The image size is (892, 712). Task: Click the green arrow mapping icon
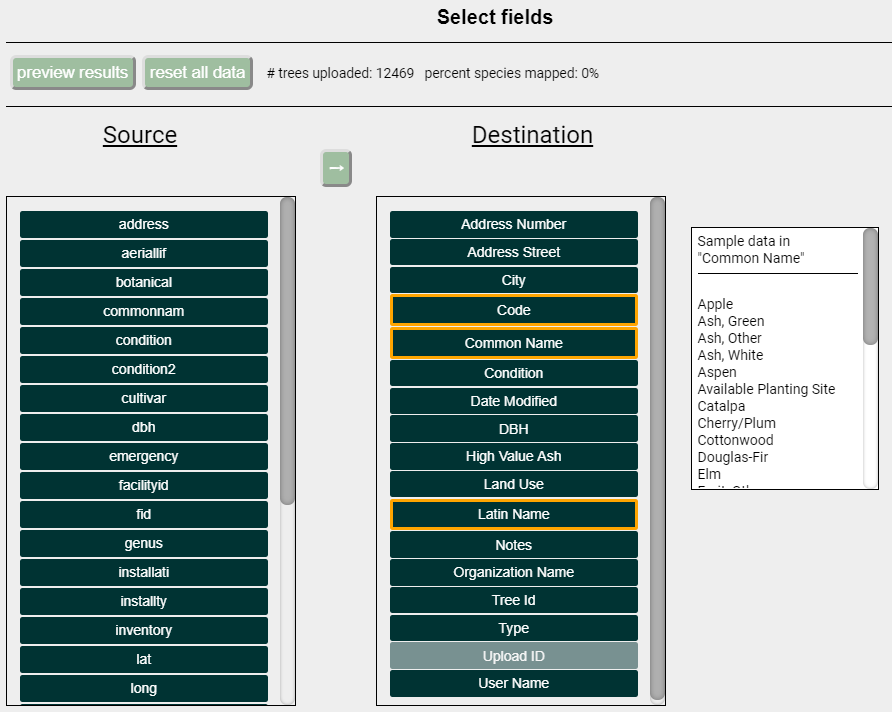click(x=336, y=168)
